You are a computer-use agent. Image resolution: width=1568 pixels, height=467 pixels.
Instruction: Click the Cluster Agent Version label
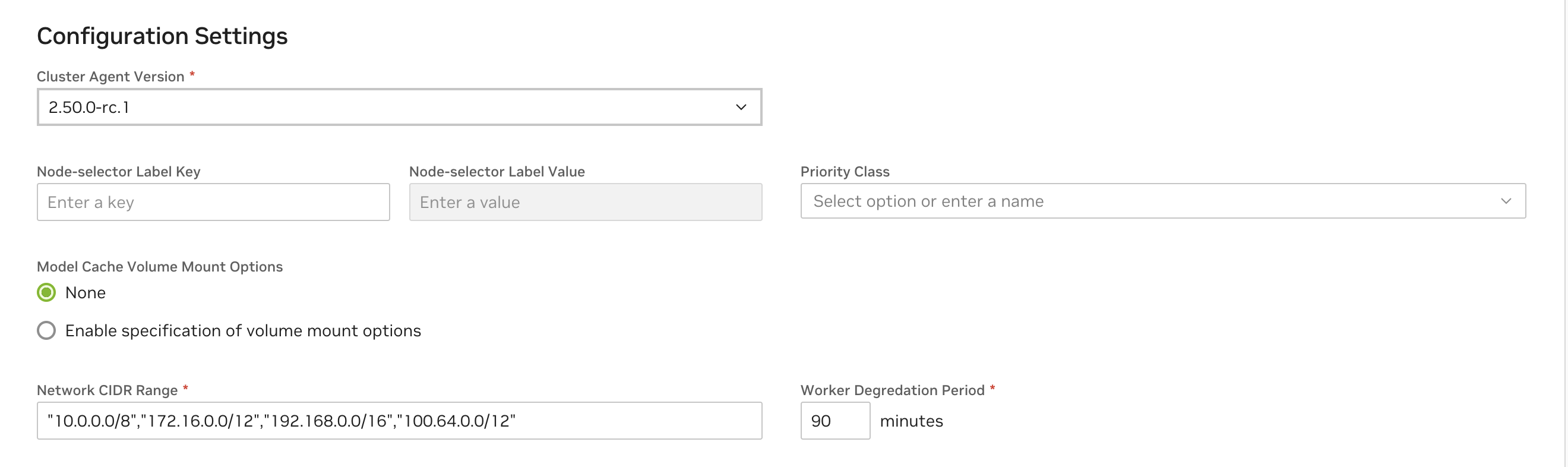[x=110, y=77]
